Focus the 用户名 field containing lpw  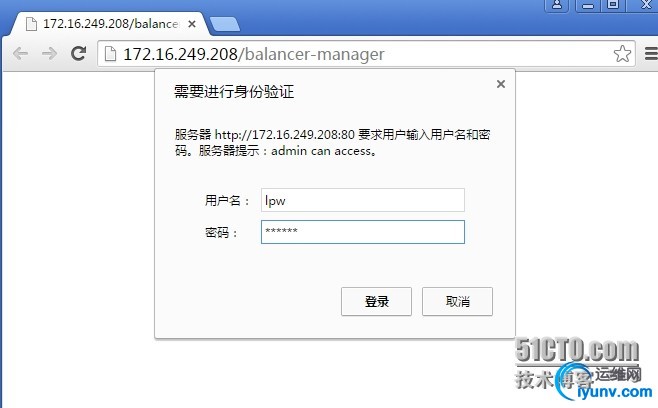363,200
